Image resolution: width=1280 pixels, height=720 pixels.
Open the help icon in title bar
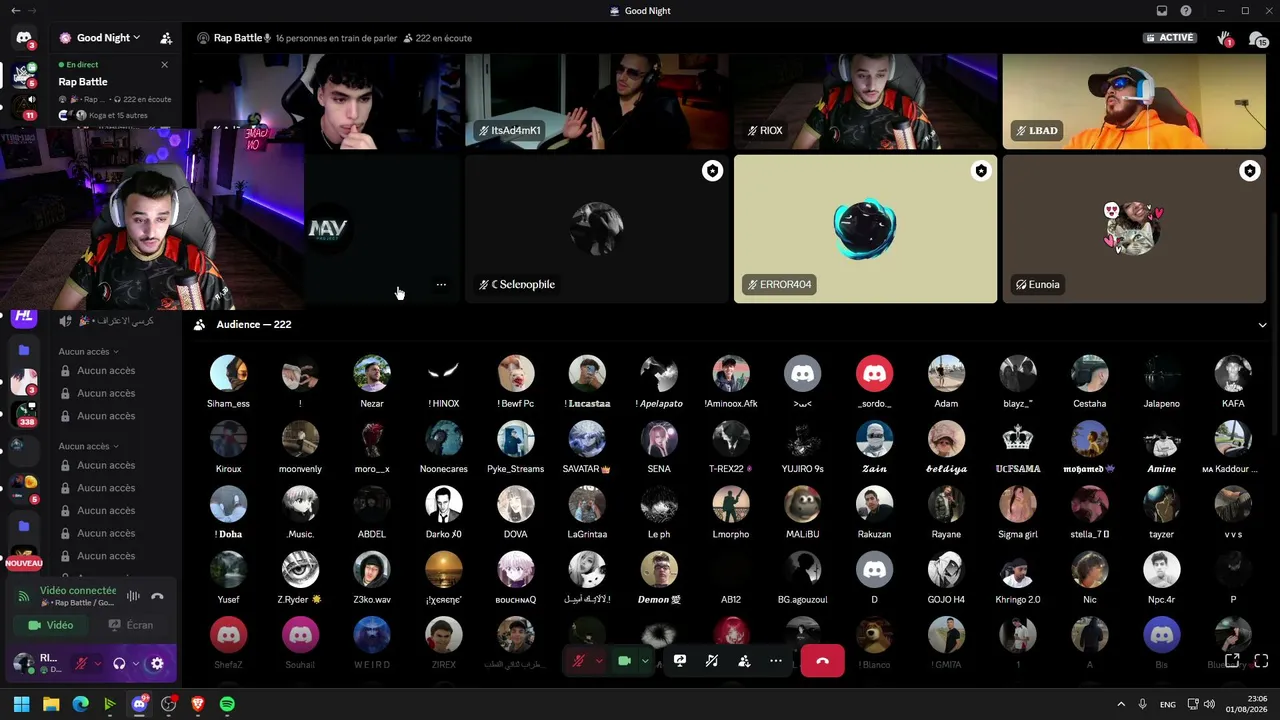pos(1186,11)
